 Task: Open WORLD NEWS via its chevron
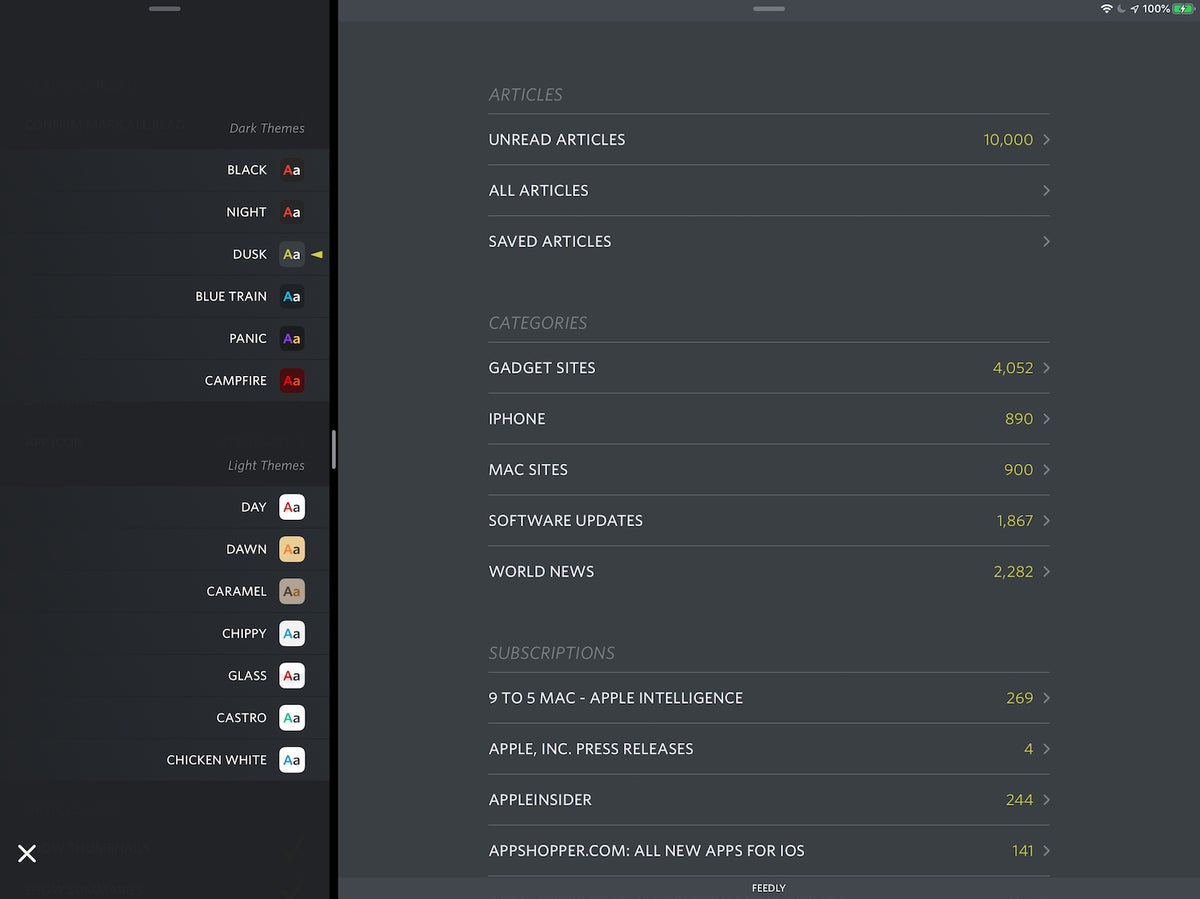[1046, 572]
